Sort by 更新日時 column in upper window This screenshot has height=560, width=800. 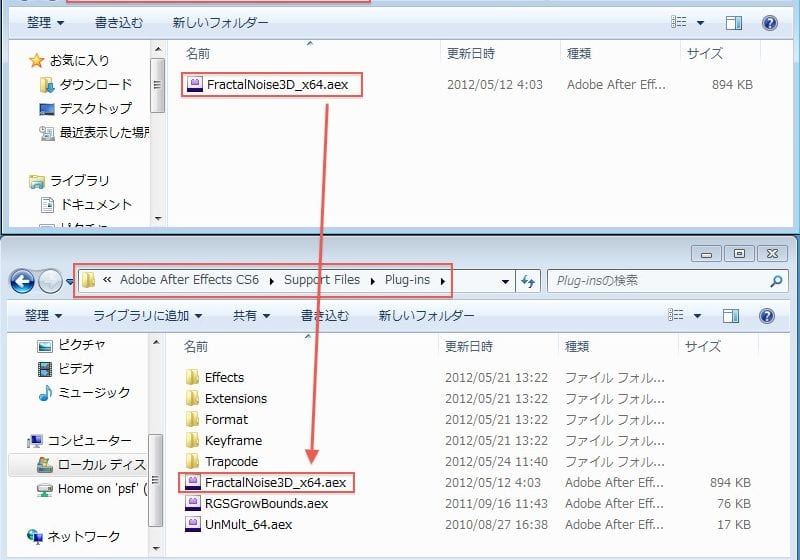click(471, 54)
